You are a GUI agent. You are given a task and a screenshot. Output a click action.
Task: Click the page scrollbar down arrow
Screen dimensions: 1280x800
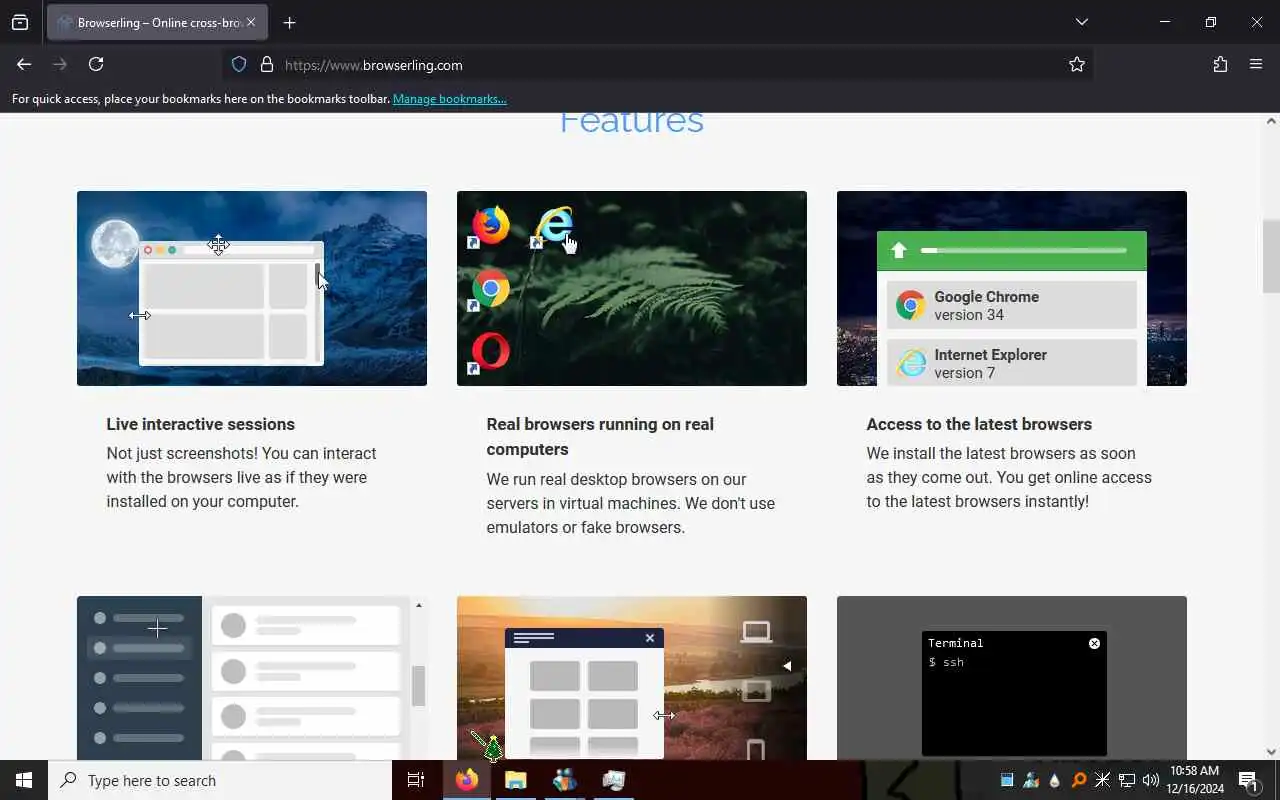(1271, 752)
